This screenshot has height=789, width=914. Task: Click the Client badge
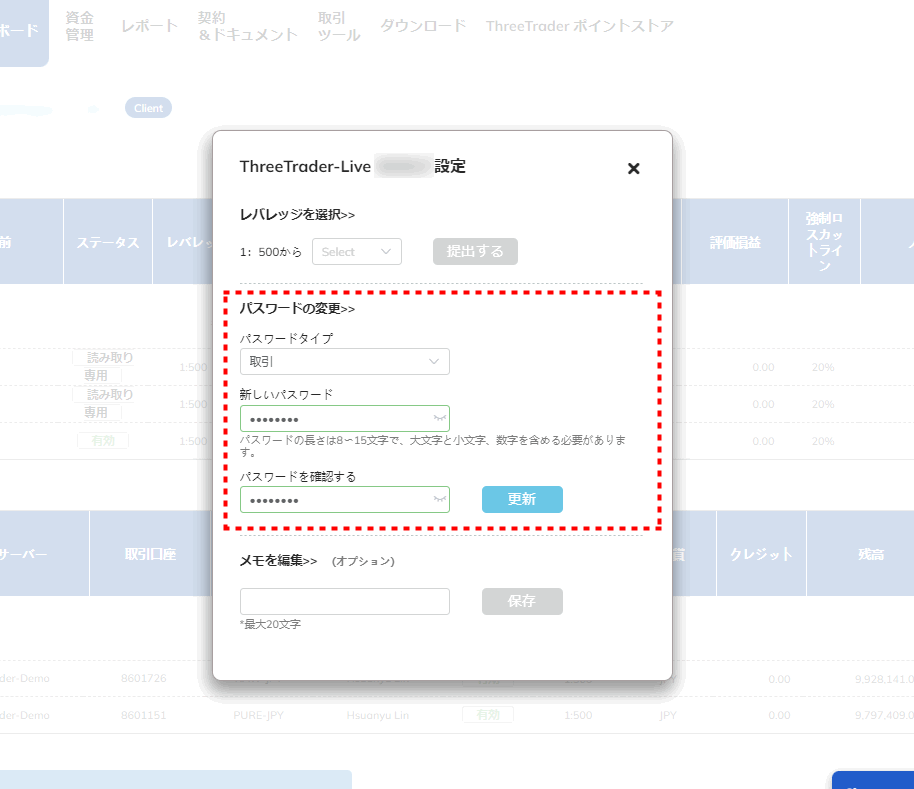[x=149, y=108]
